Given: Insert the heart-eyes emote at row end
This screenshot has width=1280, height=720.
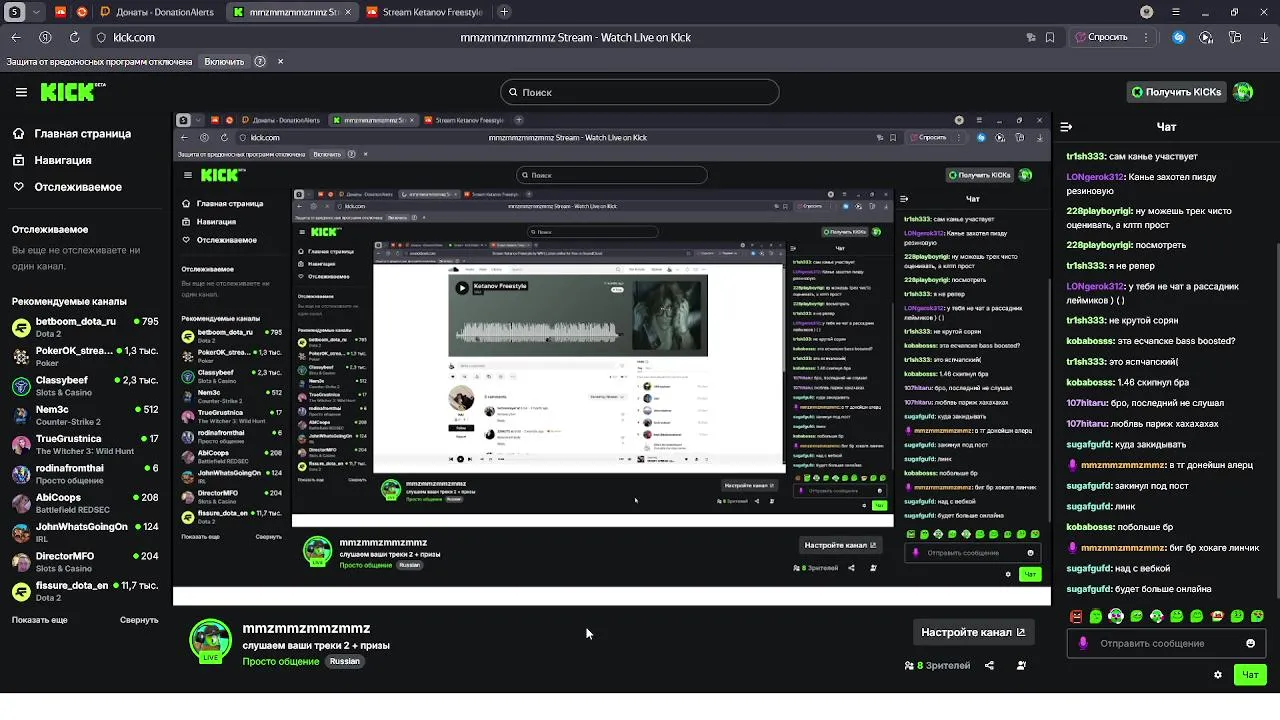Looking at the screenshot, I should 1257,616.
